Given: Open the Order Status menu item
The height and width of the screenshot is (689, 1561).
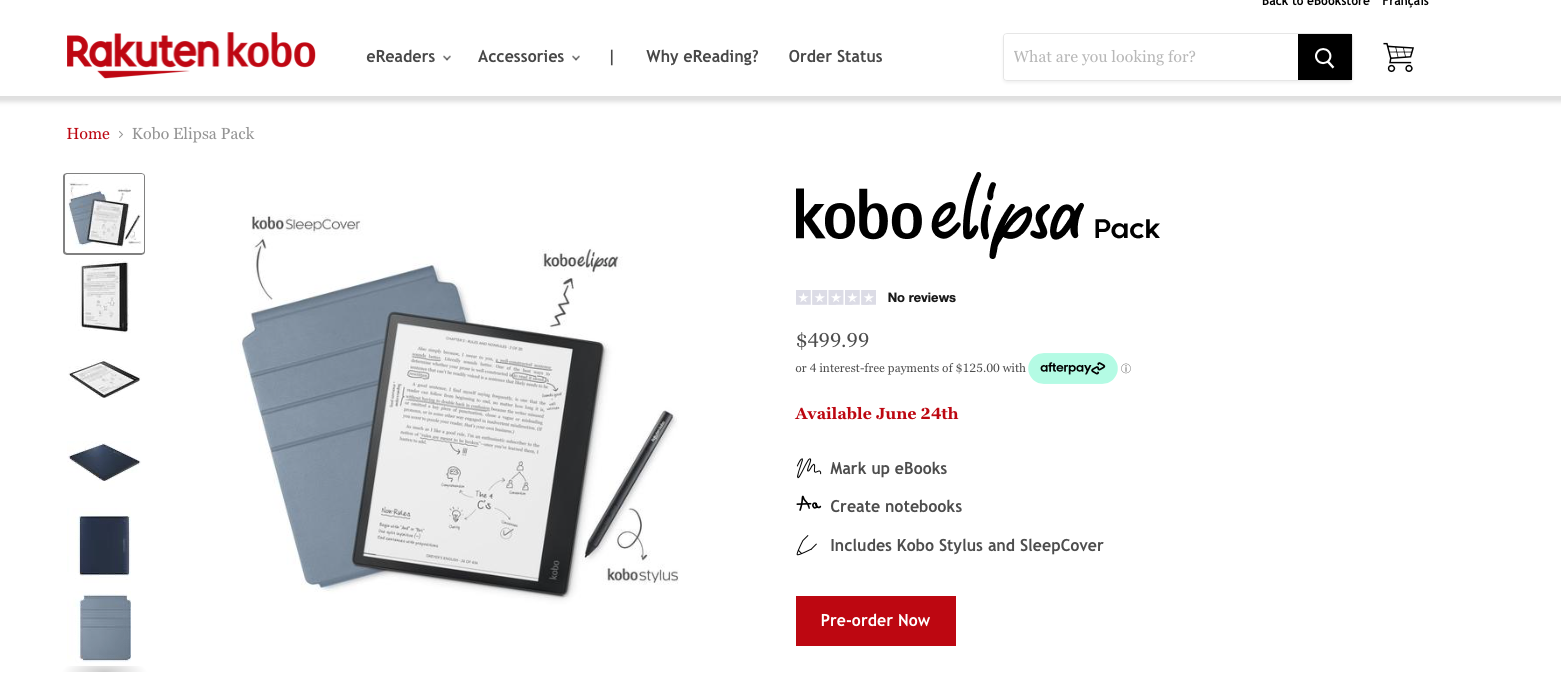Looking at the screenshot, I should click(x=835, y=57).
